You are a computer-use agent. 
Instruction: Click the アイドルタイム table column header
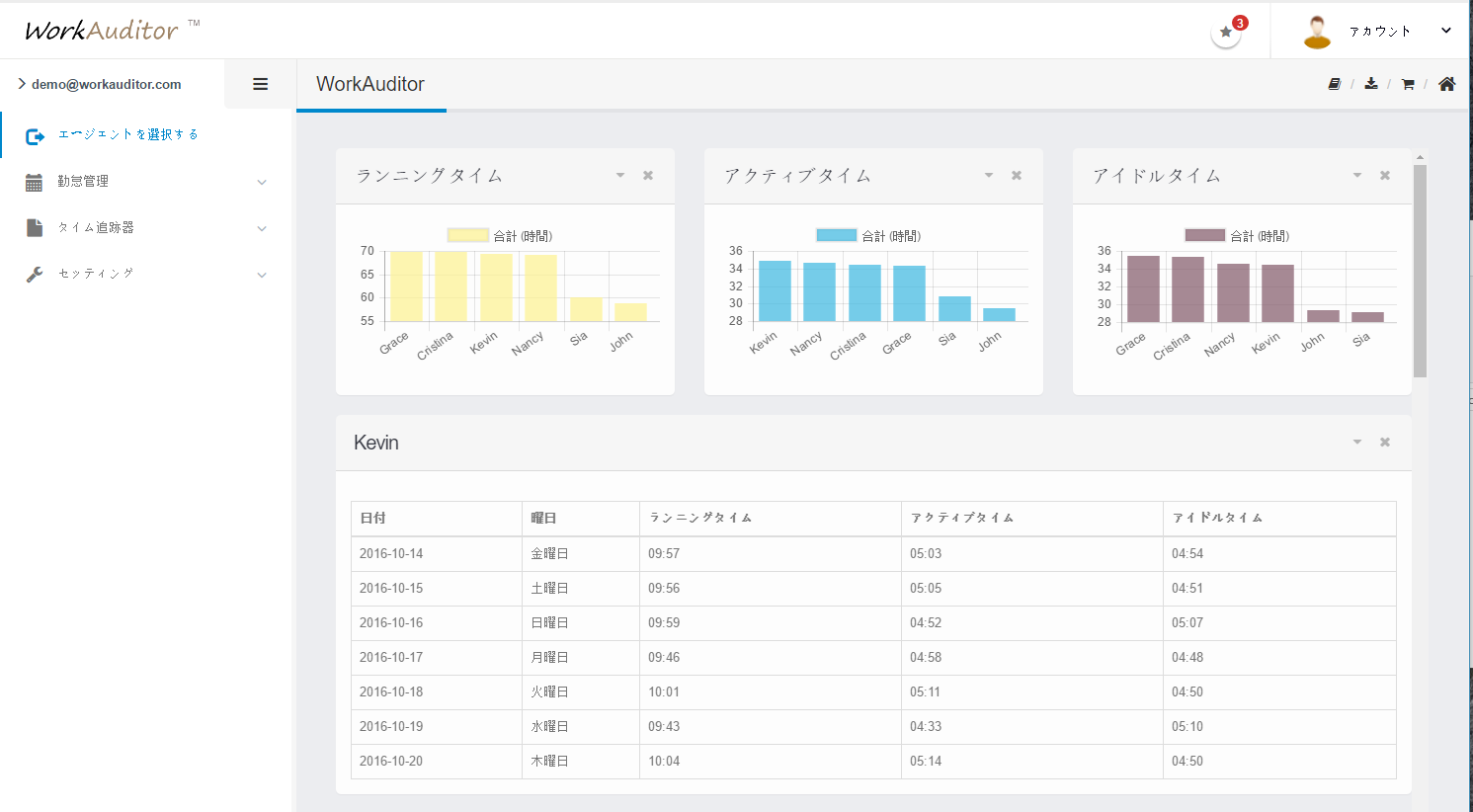[x=1279, y=519]
